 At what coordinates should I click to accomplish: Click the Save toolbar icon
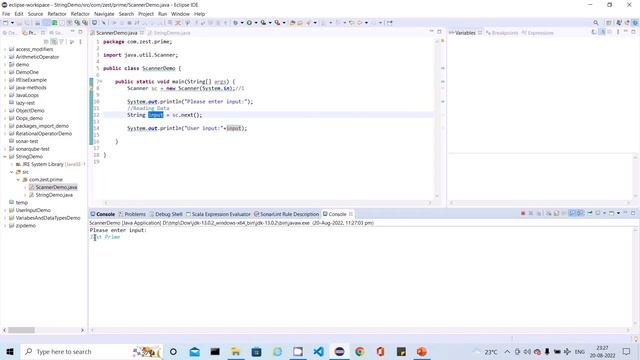pyautogui.click(x=19, y=23)
